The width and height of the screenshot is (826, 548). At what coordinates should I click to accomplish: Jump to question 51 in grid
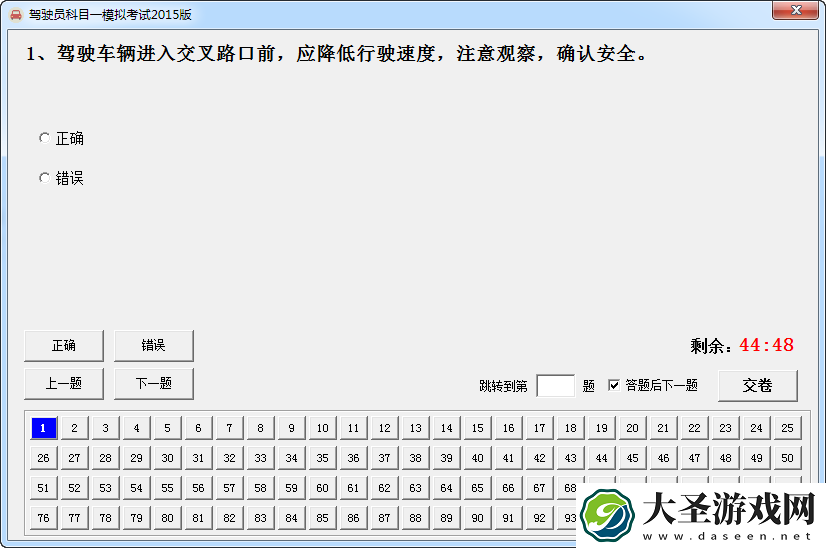(43, 488)
